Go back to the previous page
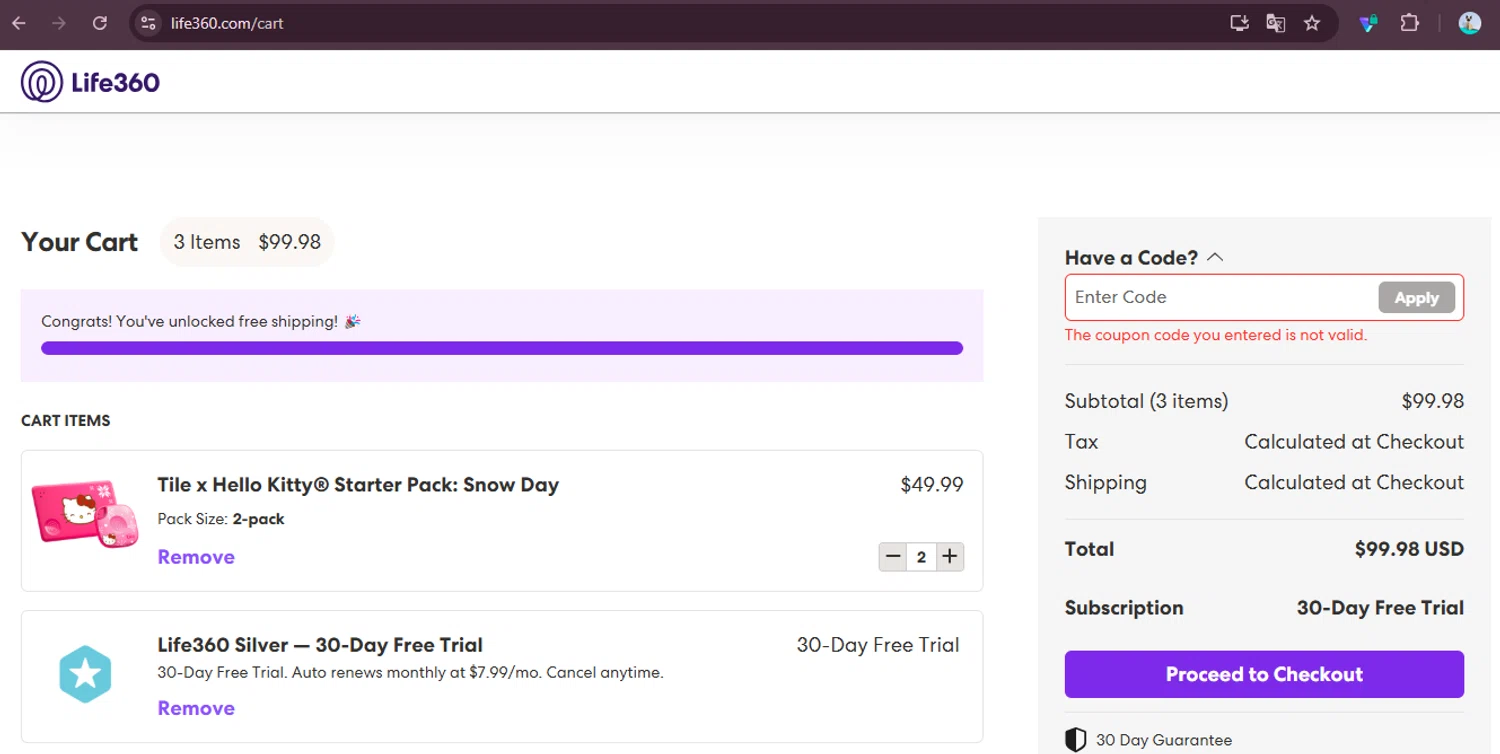 (x=19, y=23)
